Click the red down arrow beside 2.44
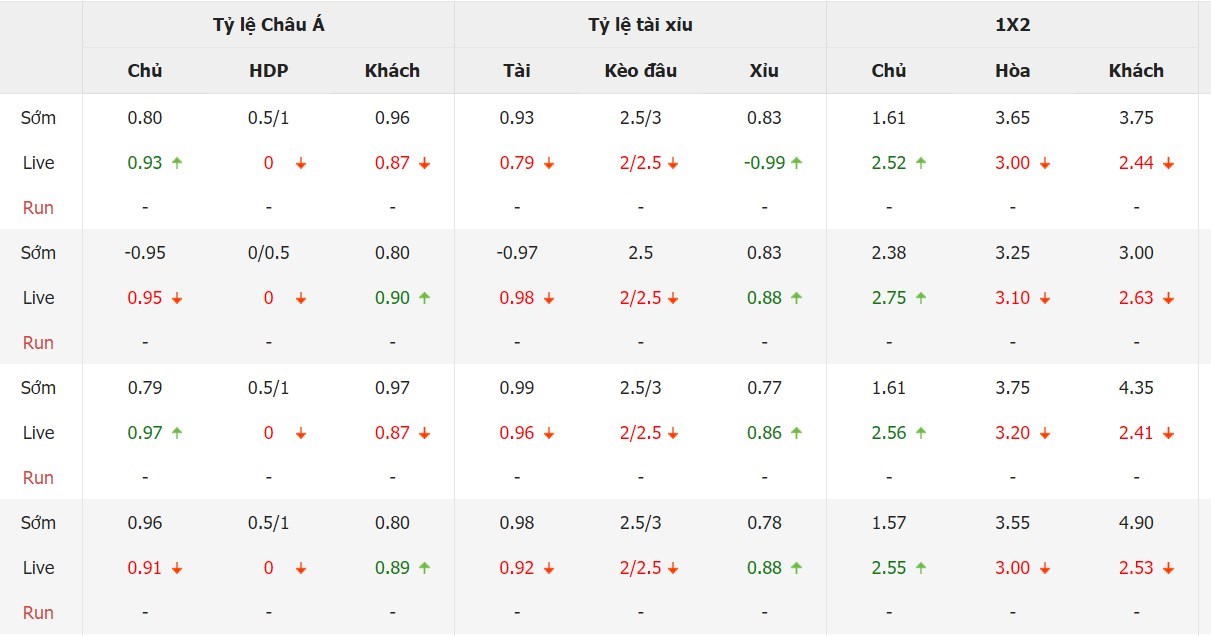1211x636 pixels. 1168,163
